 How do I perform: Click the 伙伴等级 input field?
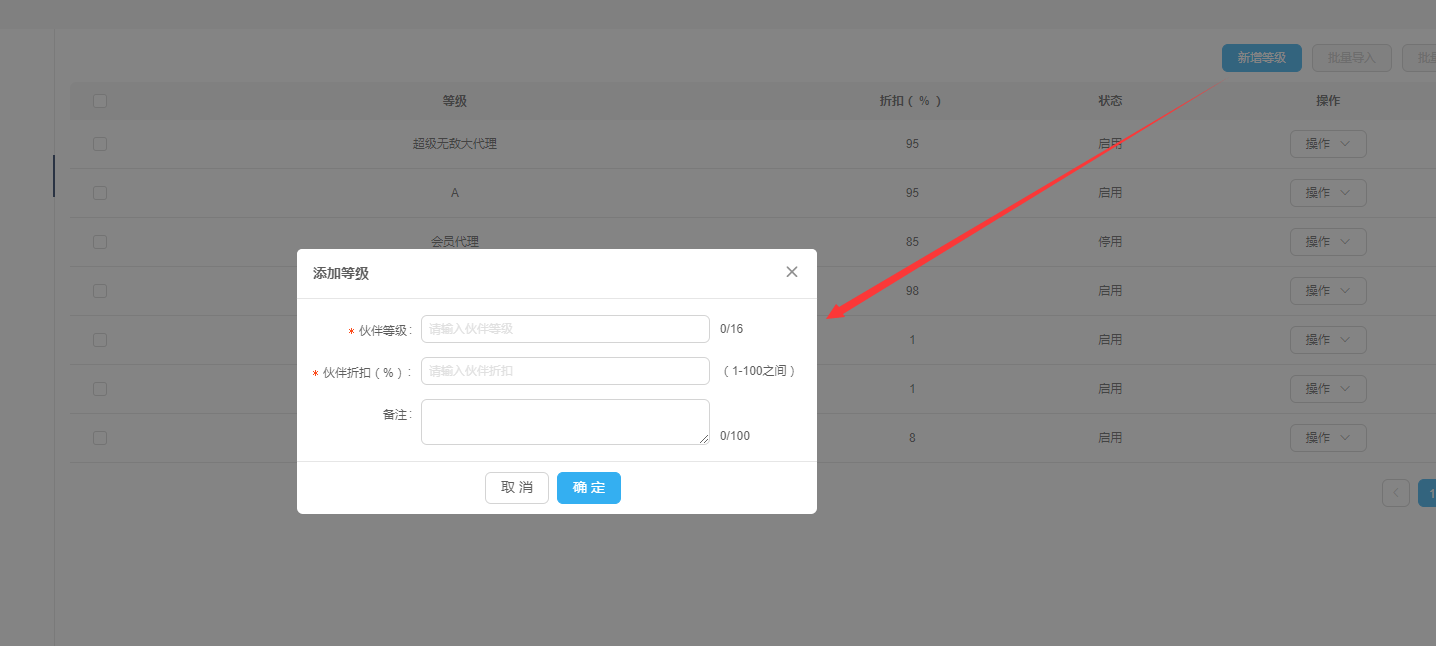565,329
